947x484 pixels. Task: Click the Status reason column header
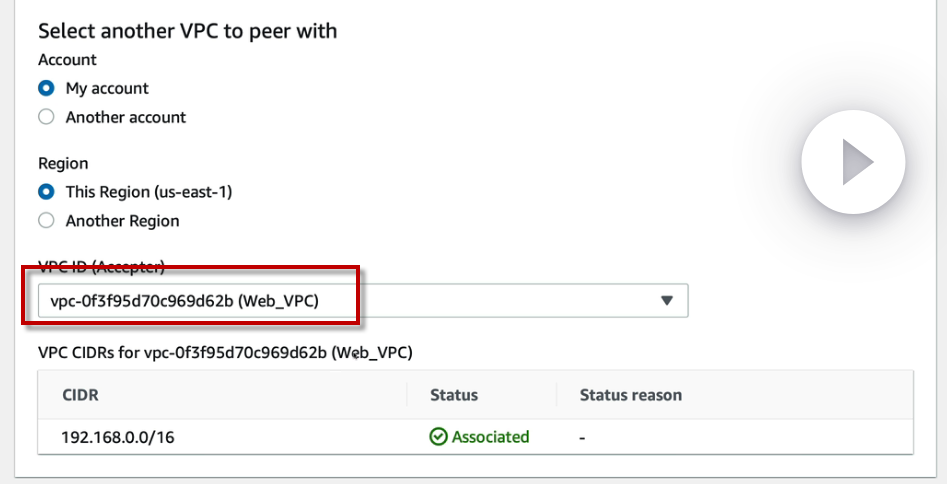pyautogui.click(x=630, y=395)
